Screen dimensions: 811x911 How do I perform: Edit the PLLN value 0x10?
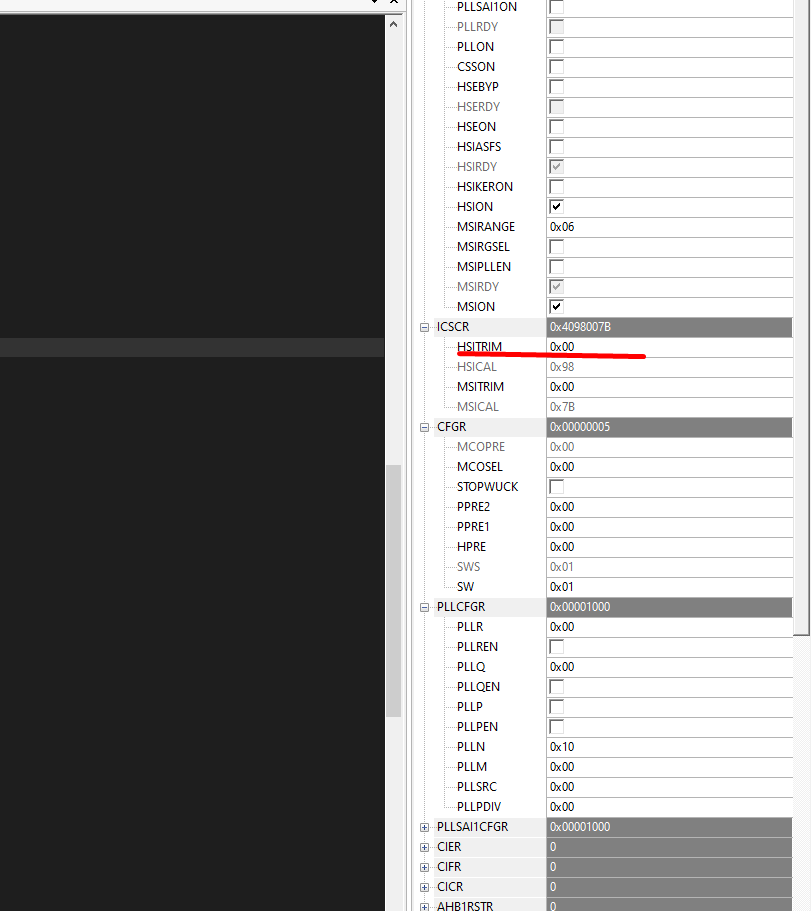(670, 747)
